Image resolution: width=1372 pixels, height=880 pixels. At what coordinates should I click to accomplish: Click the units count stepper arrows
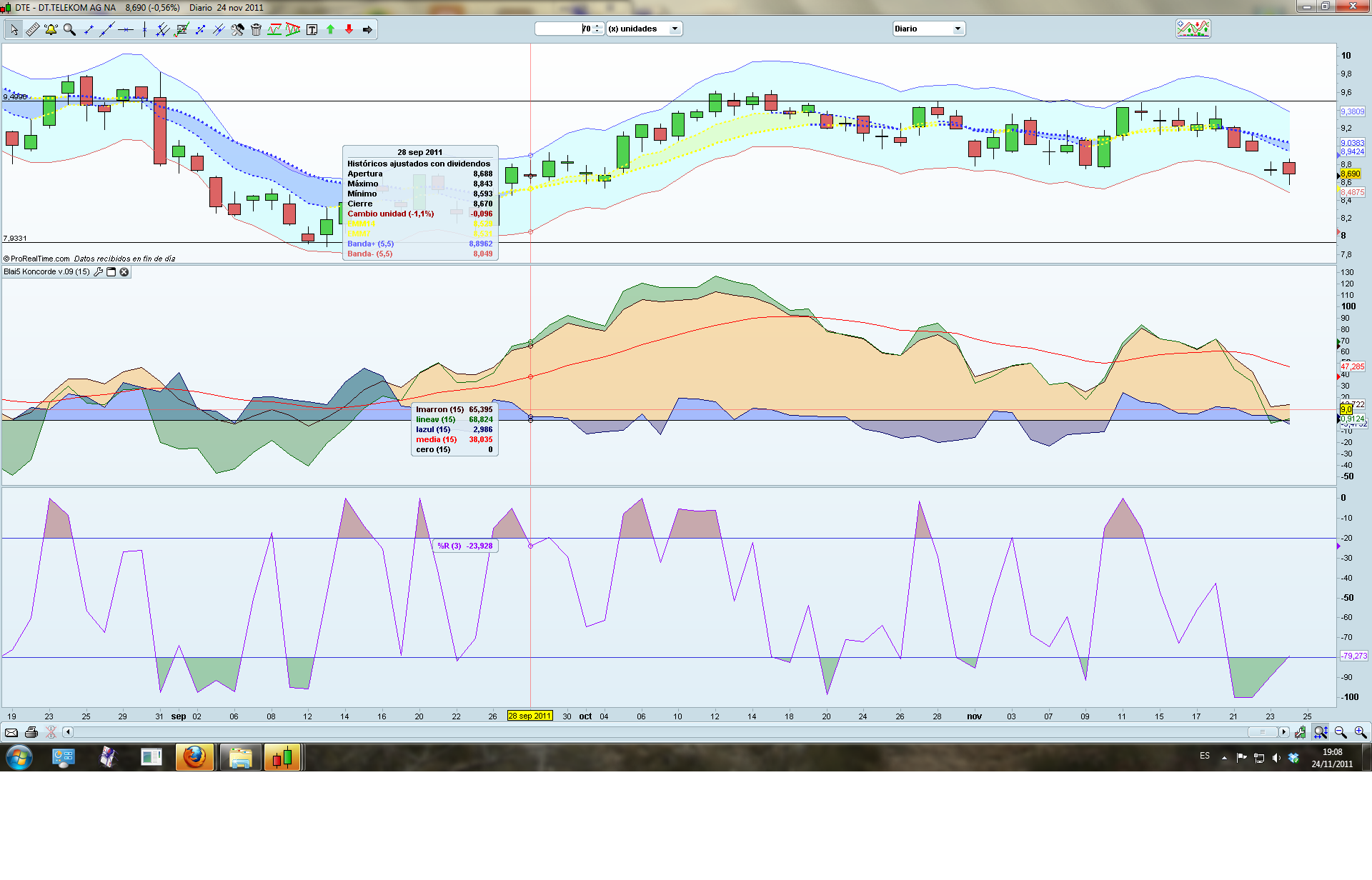597,29
